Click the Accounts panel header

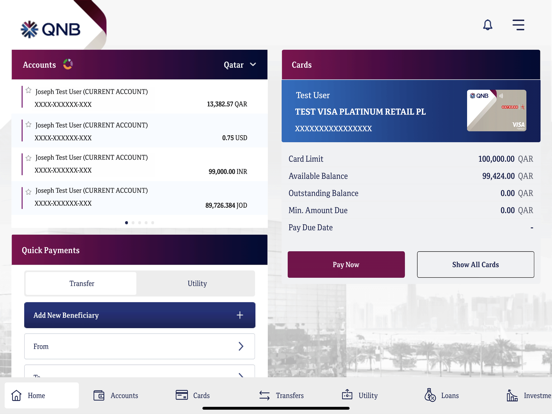(139, 65)
